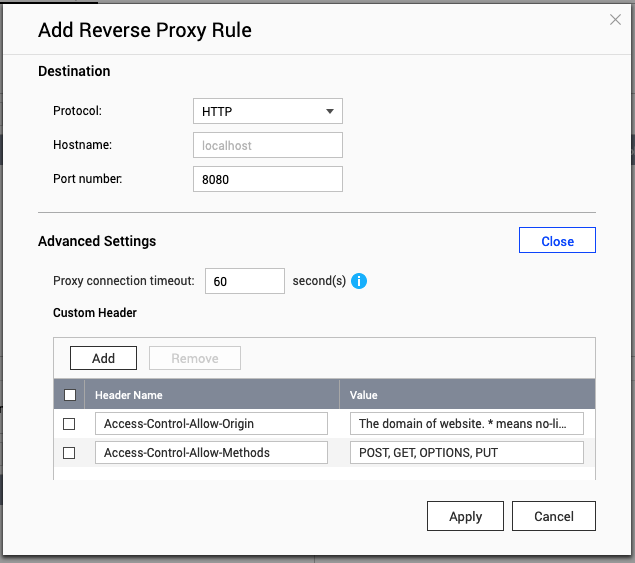
Task: Cancel the reverse proxy rule dialog
Action: pos(553,516)
